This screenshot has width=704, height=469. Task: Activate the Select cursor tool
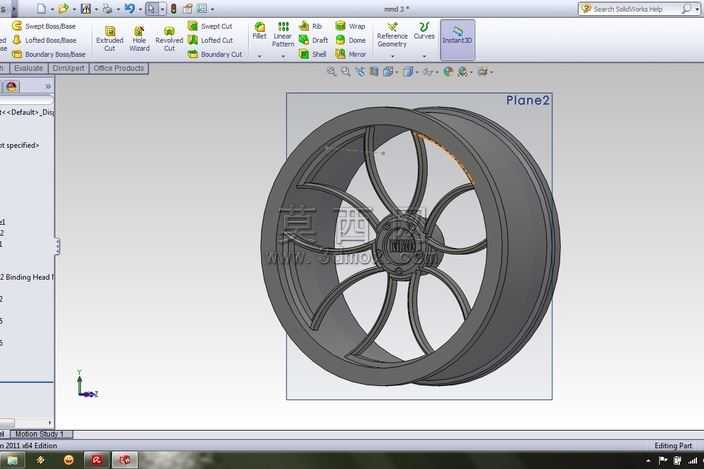pyautogui.click(x=151, y=9)
